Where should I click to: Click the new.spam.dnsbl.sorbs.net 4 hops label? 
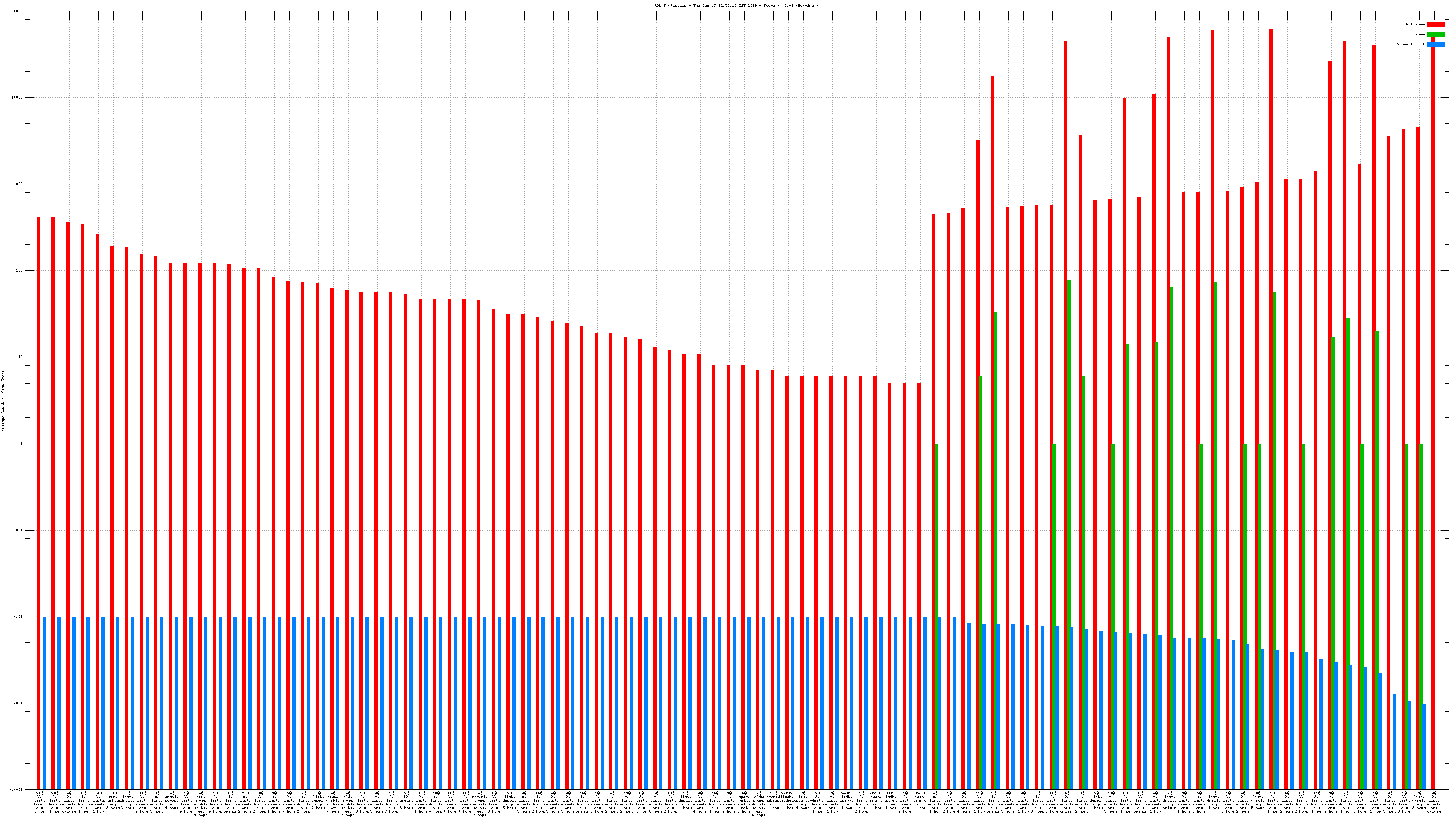coord(201,805)
